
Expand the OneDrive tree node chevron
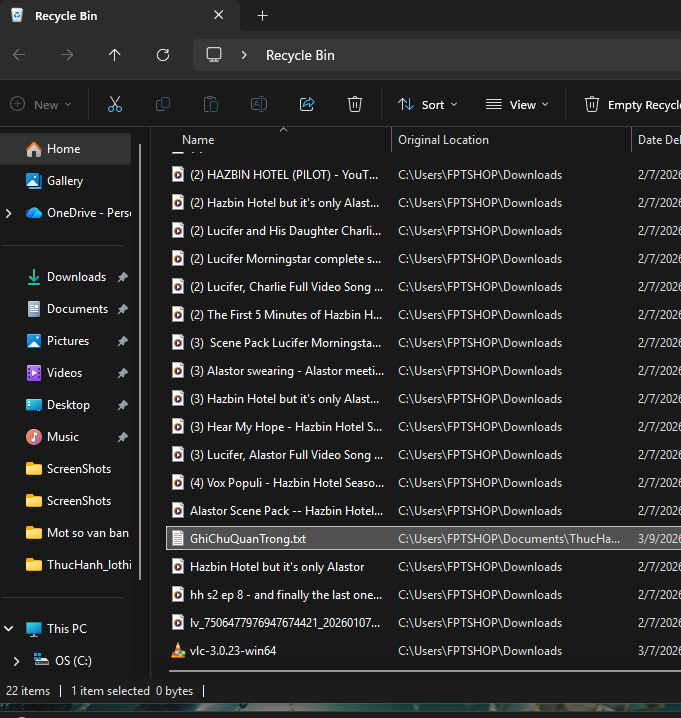9,213
